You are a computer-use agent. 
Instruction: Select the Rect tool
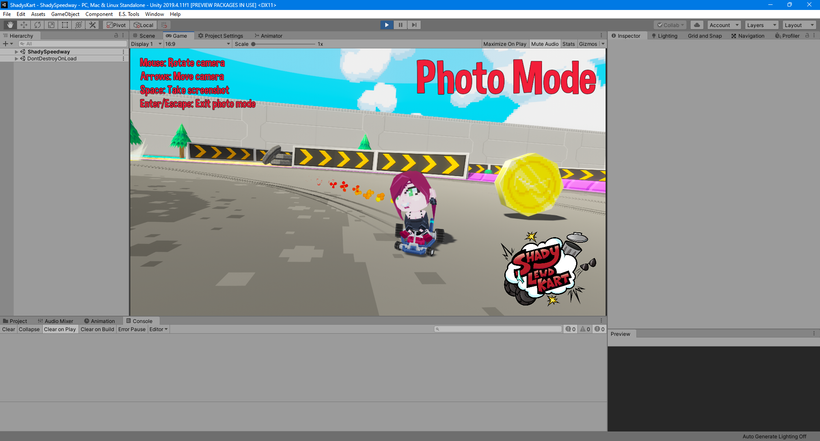(65, 25)
